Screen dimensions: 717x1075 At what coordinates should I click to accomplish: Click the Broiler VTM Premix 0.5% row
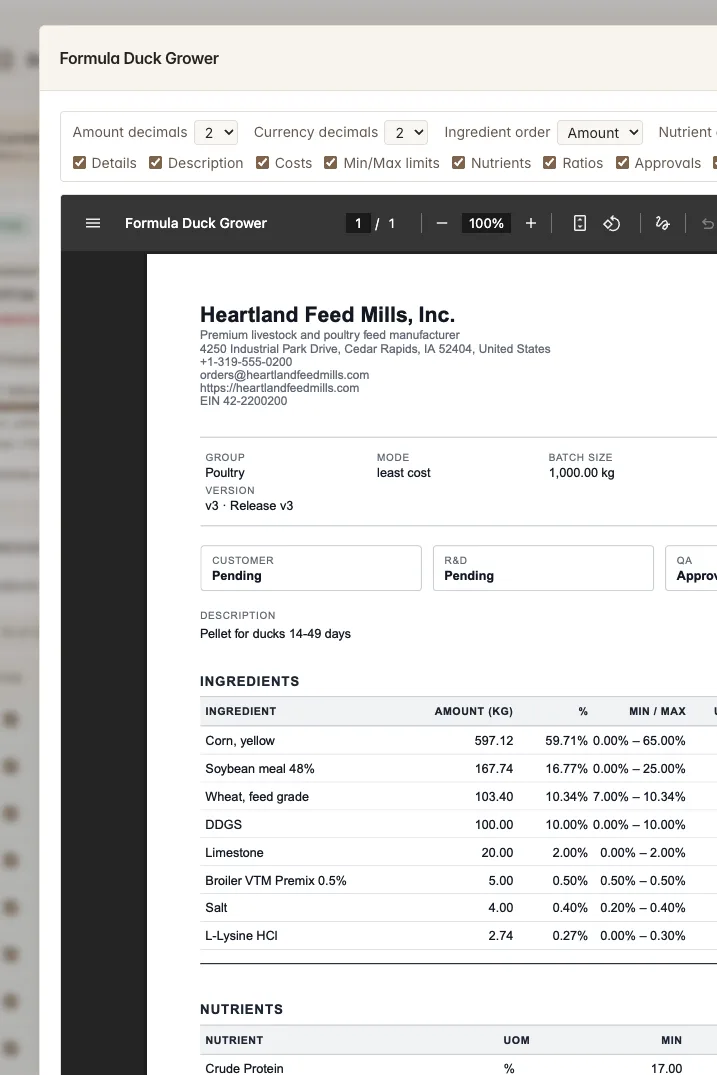[x=459, y=880]
